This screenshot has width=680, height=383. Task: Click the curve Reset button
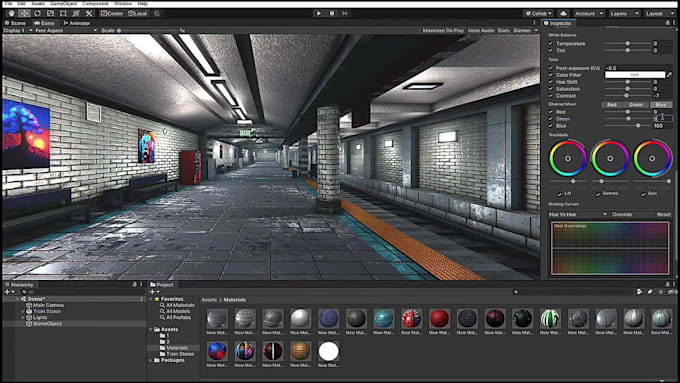tap(664, 214)
